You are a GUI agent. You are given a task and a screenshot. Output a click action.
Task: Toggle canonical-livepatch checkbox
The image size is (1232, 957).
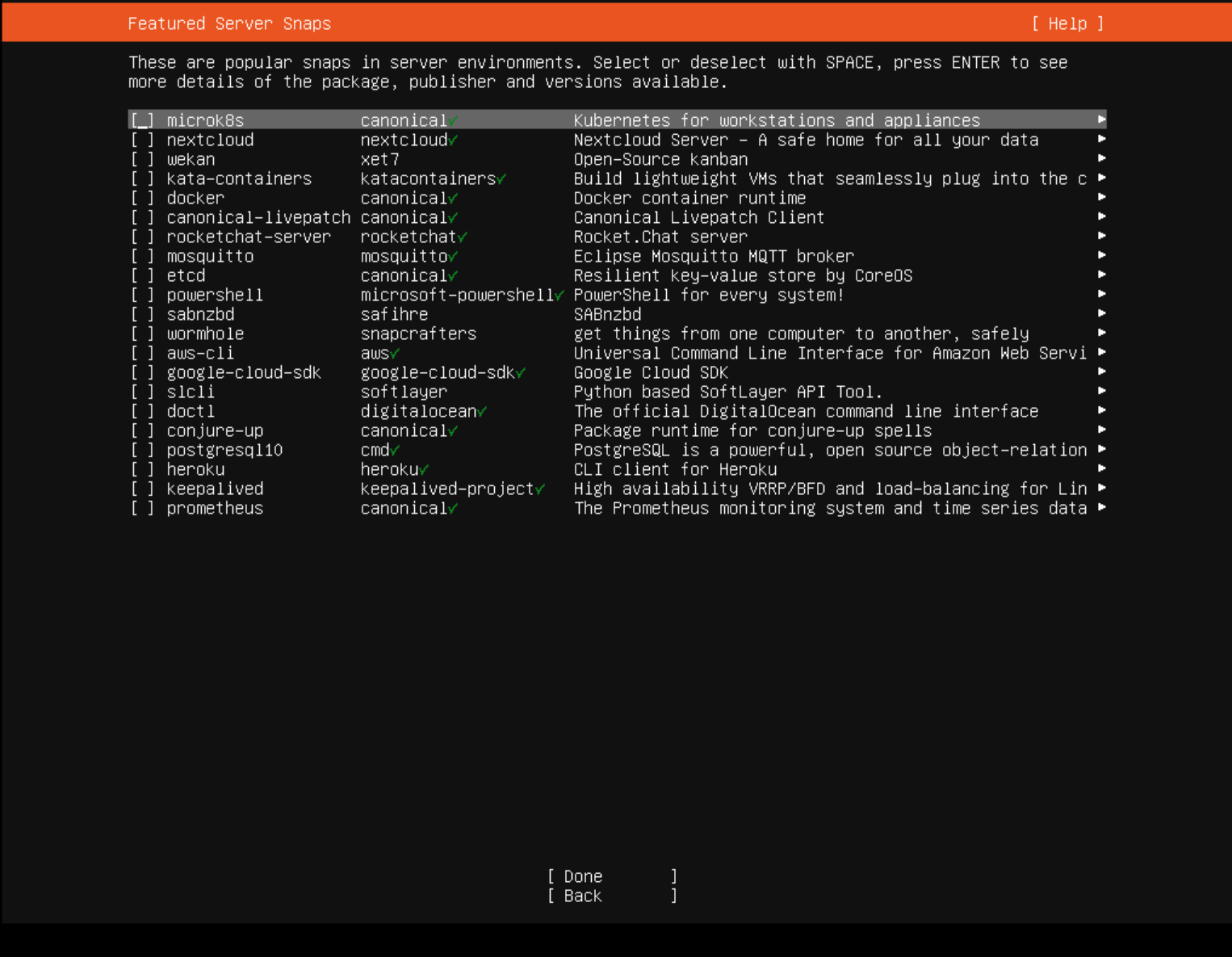pos(143,217)
